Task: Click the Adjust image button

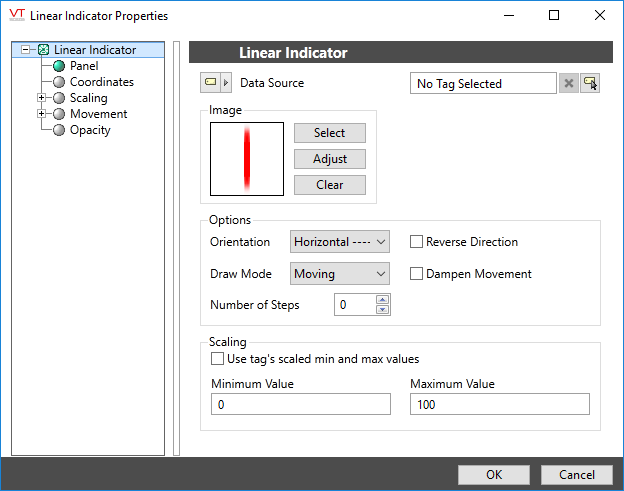Action: click(330, 159)
